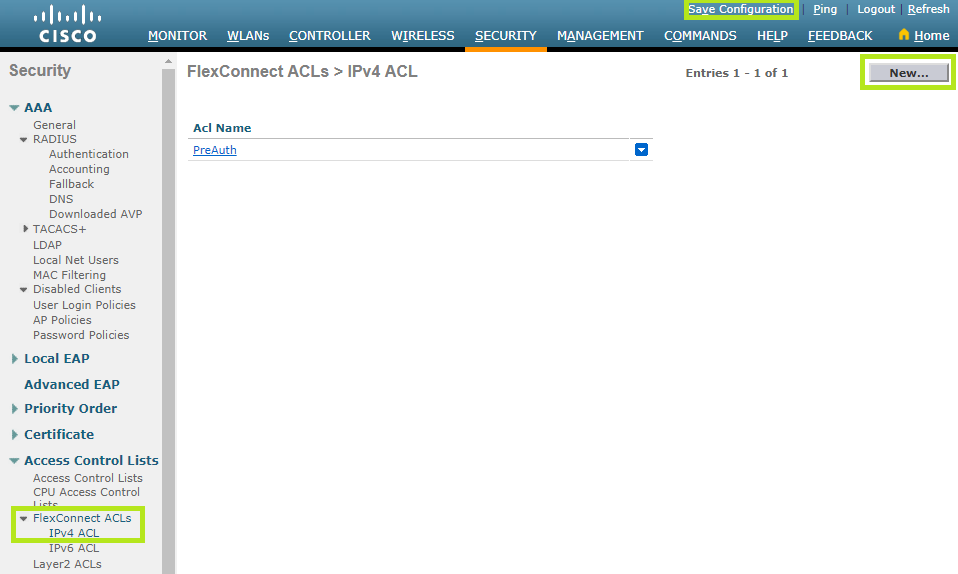Collapse the FlexConnect ACLs tree node
This screenshot has width=958, height=574.
(24, 518)
